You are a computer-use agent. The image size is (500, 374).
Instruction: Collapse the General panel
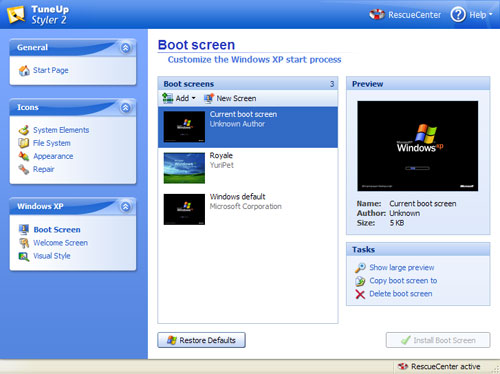125,48
